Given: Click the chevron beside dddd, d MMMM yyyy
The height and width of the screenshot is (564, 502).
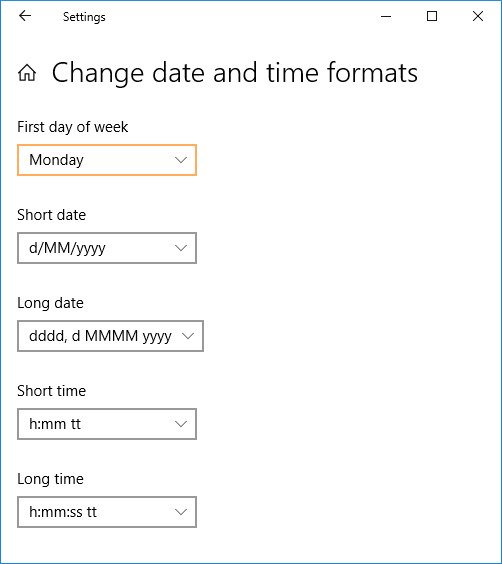Looking at the screenshot, I should point(188,336).
